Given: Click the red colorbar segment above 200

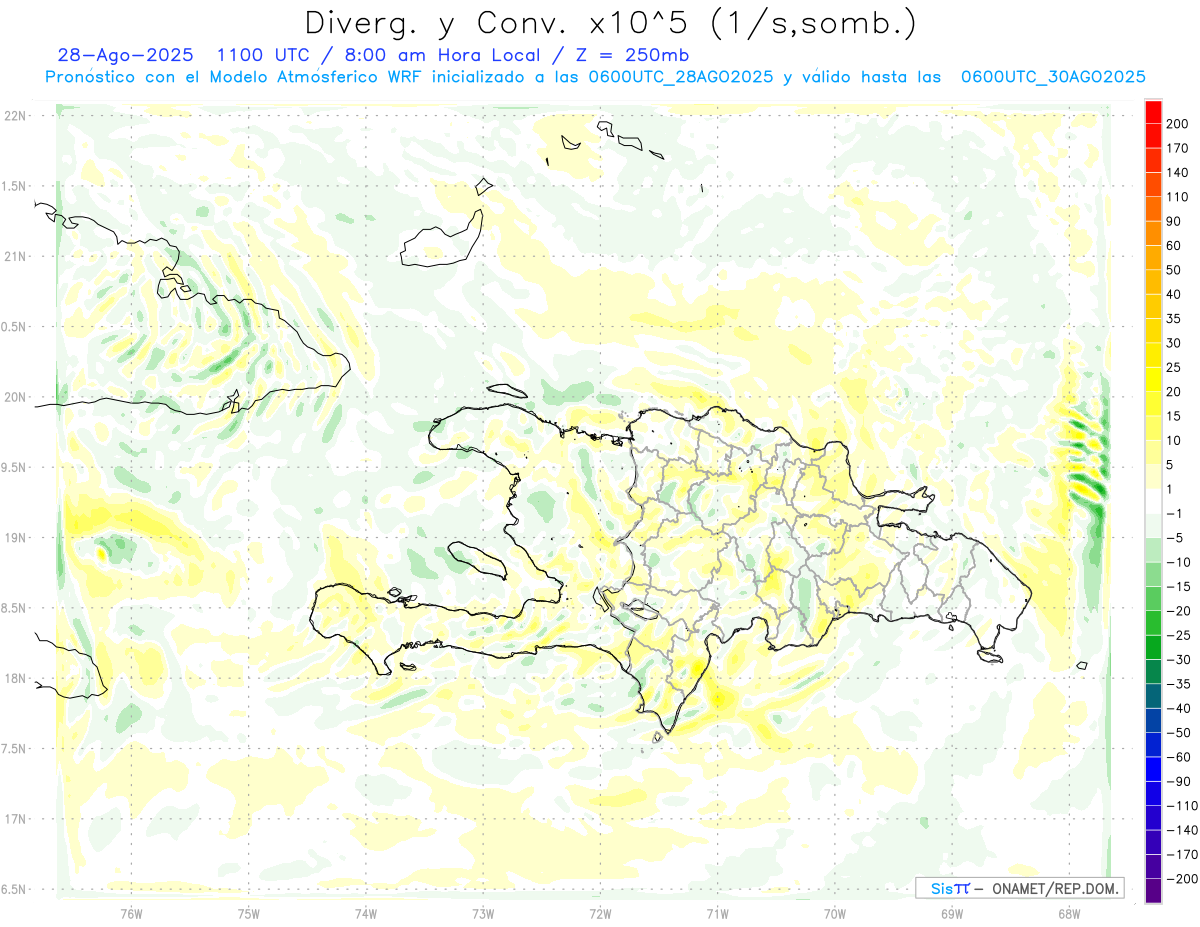Looking at the screenshot, I should click(x=1153, y=112).
